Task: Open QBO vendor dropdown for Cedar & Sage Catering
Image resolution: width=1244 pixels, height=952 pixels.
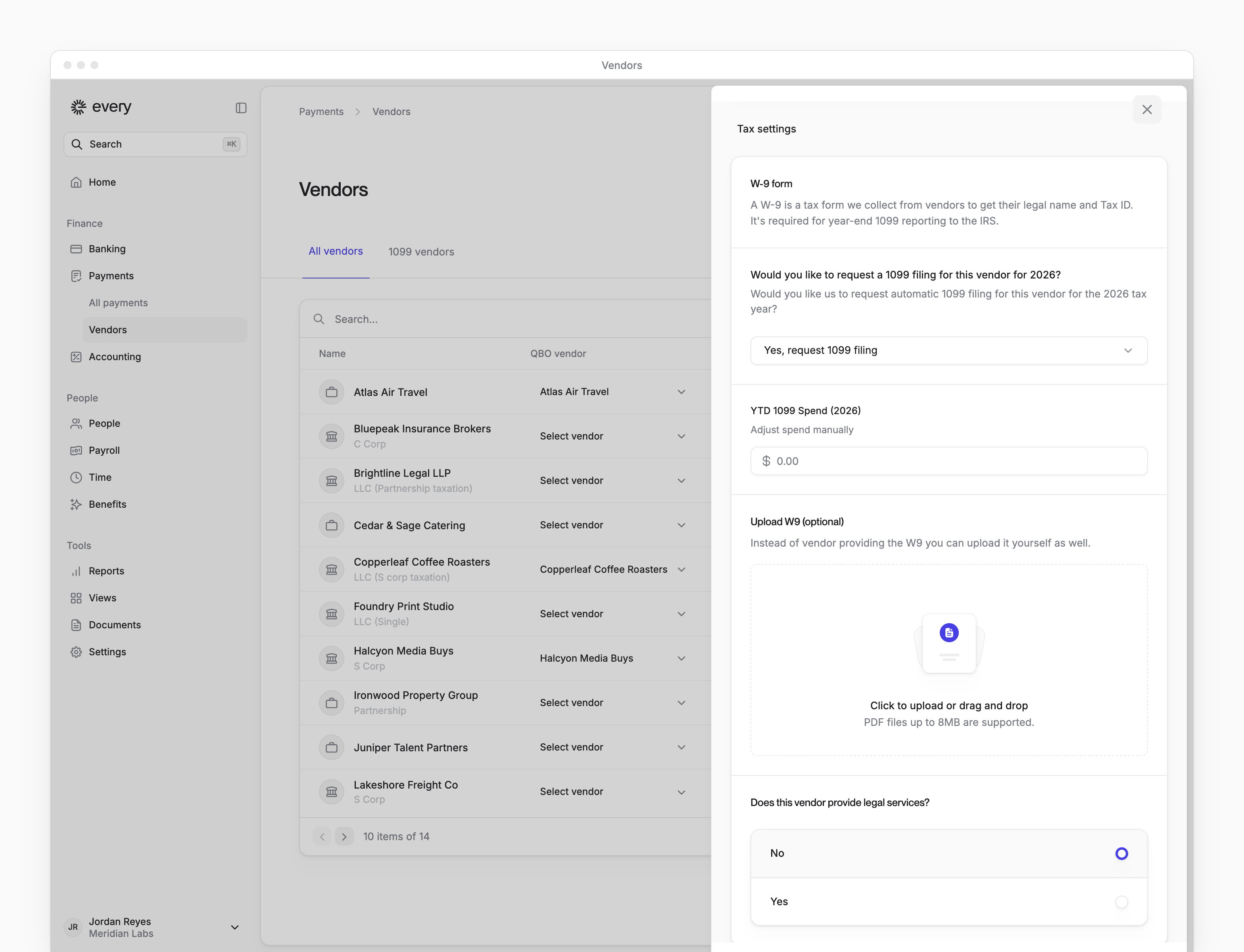Action: click(x=613, y=525)
